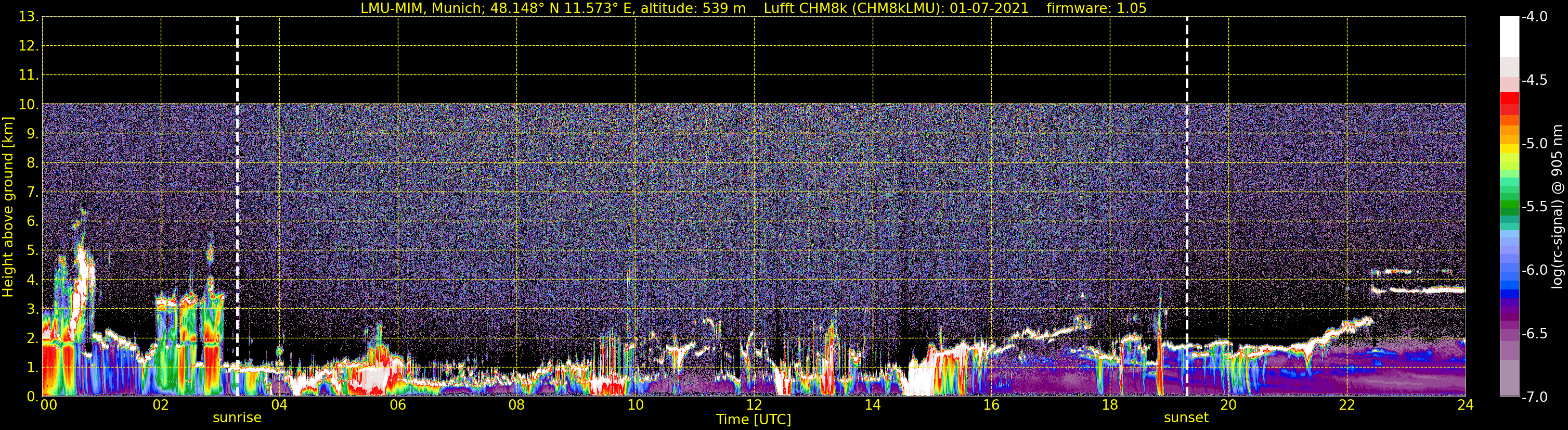
Task: Click the '06' time axis tick label
Action: tap(398, 405)
